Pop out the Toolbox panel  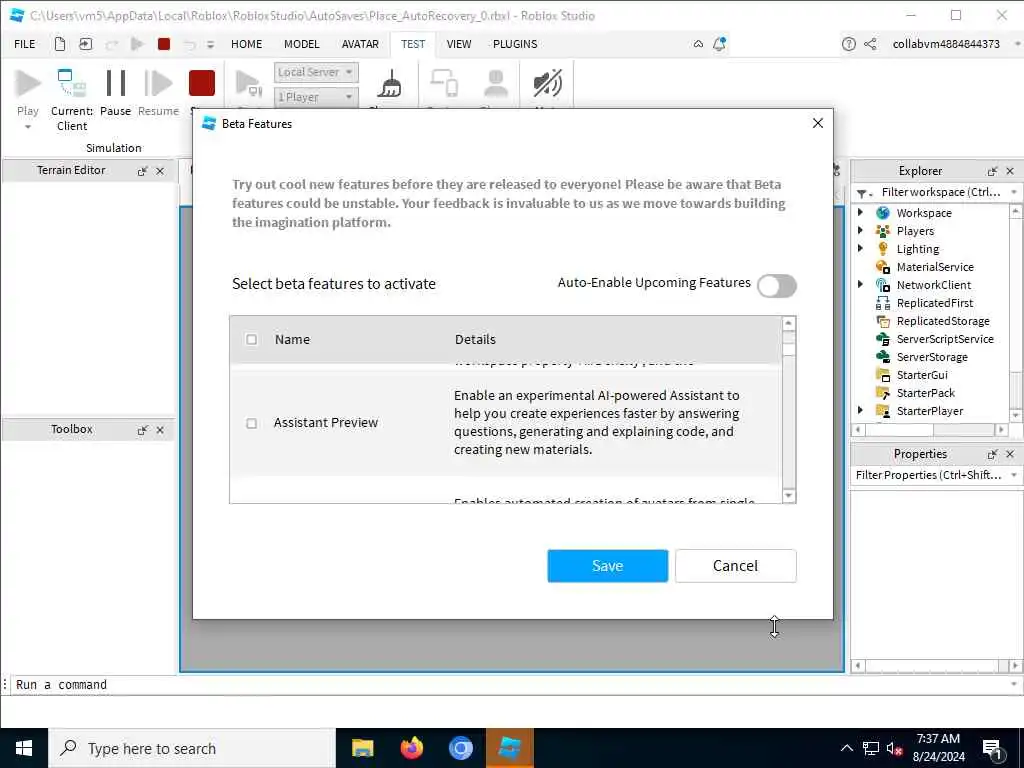142,430
